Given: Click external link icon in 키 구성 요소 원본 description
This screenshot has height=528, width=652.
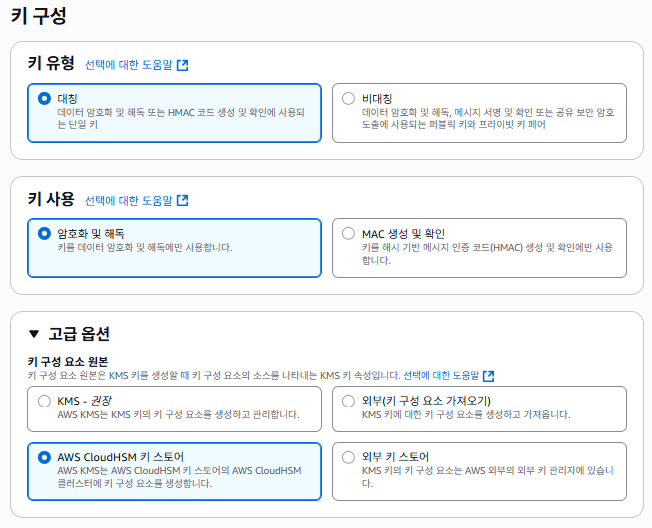Looking at the screenshot, I should 489,376.
